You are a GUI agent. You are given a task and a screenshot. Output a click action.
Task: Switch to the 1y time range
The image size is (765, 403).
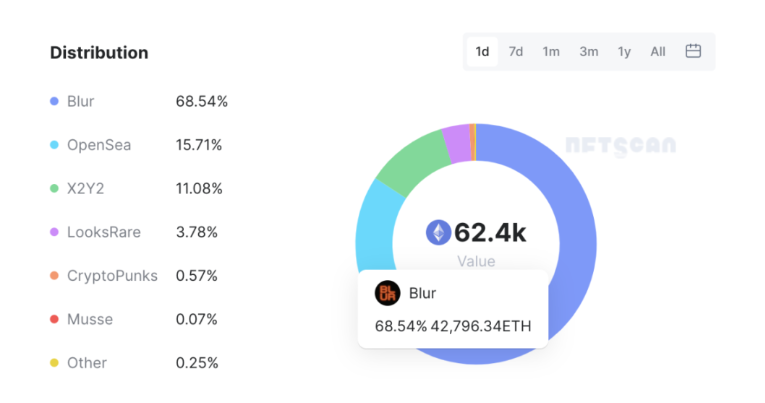pos(624,52)
